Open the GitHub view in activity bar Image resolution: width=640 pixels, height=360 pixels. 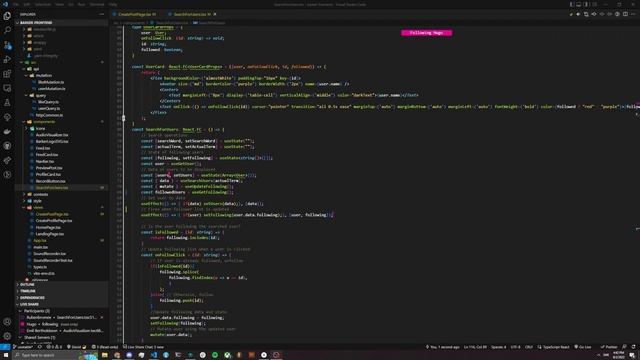pos(7,146)
